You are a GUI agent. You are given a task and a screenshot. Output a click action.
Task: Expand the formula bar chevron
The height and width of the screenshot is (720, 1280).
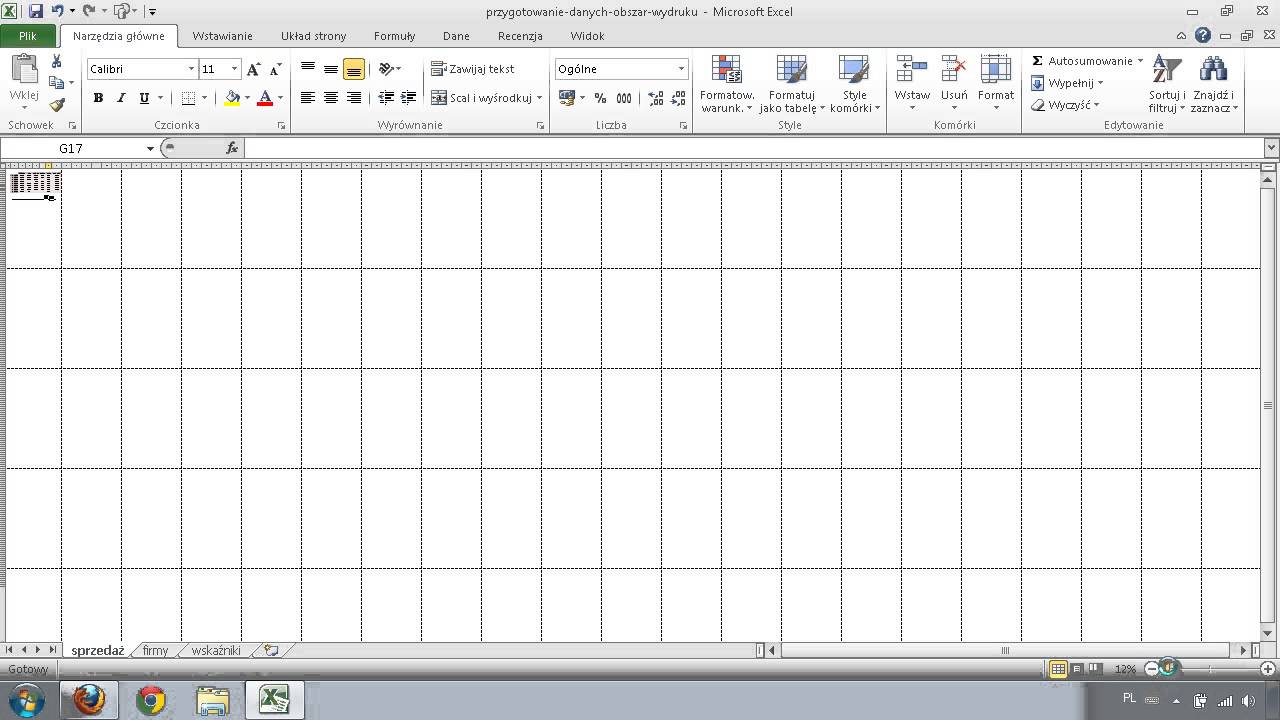tap(1271, 148)
